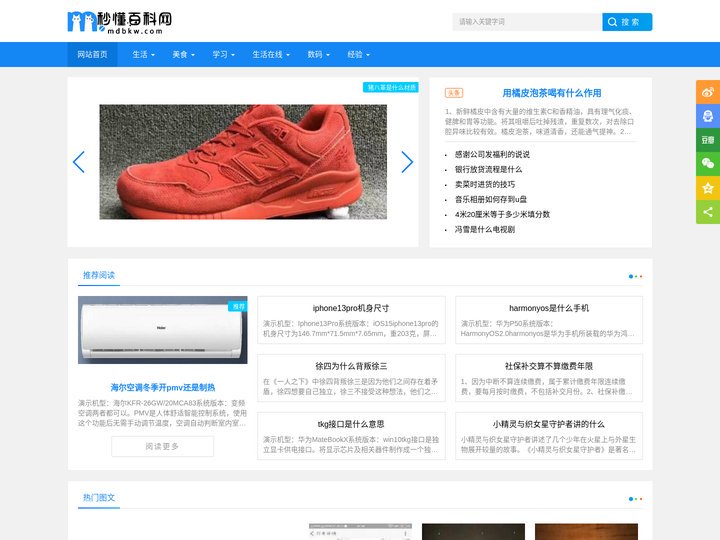Screen dimensions: 720x540
Task: Open card 徐四为什么背叛徐三
Action: 351,378
